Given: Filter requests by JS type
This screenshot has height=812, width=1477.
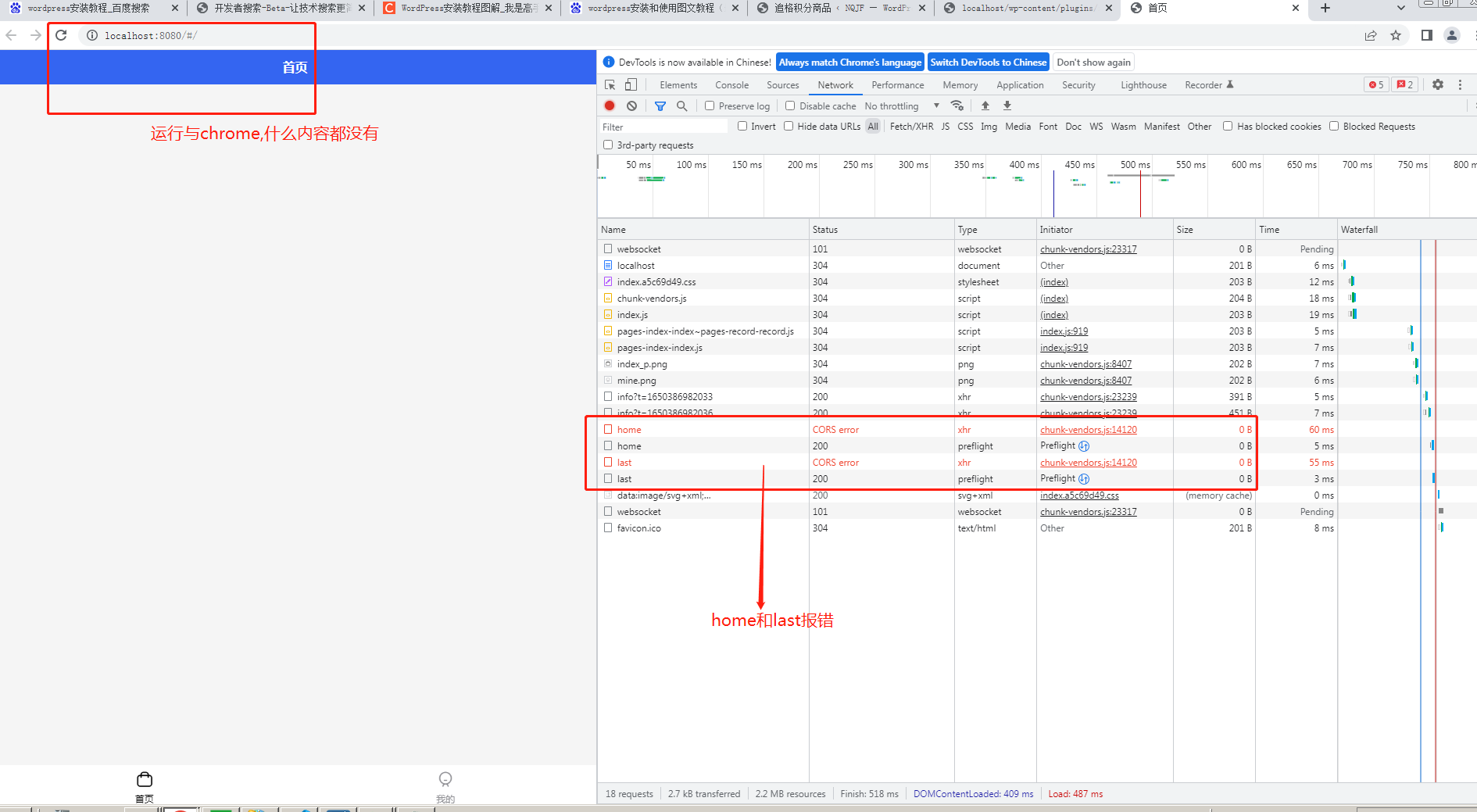Looking at the screenshot, I should click(x=945, y=126).
